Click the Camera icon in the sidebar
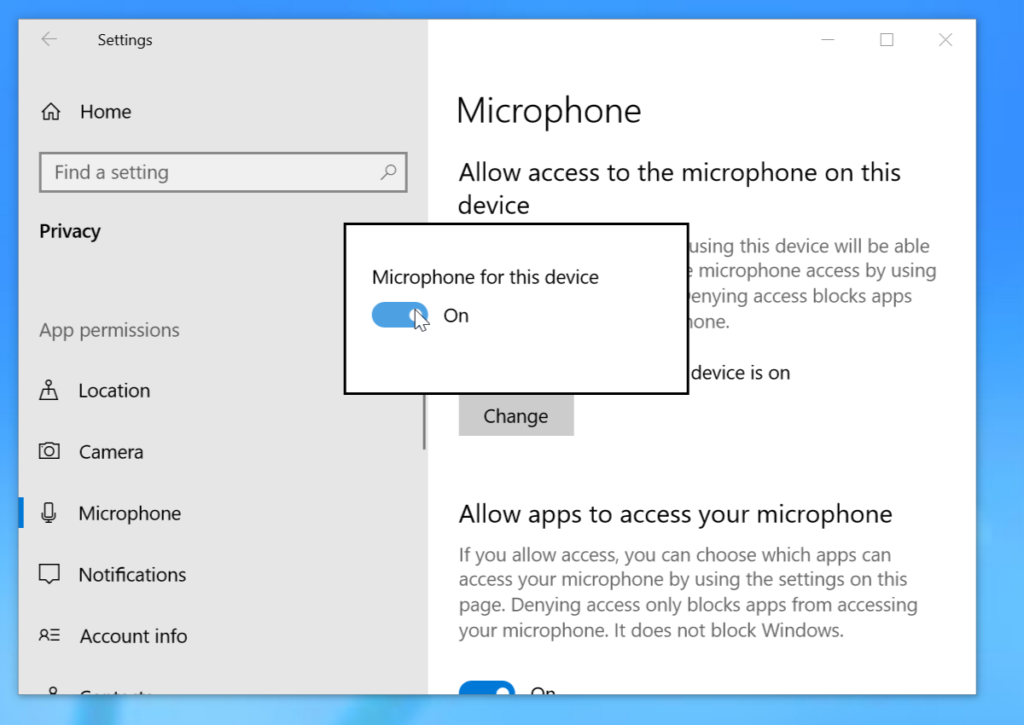 pyautogui.click(x=50, y=451)
